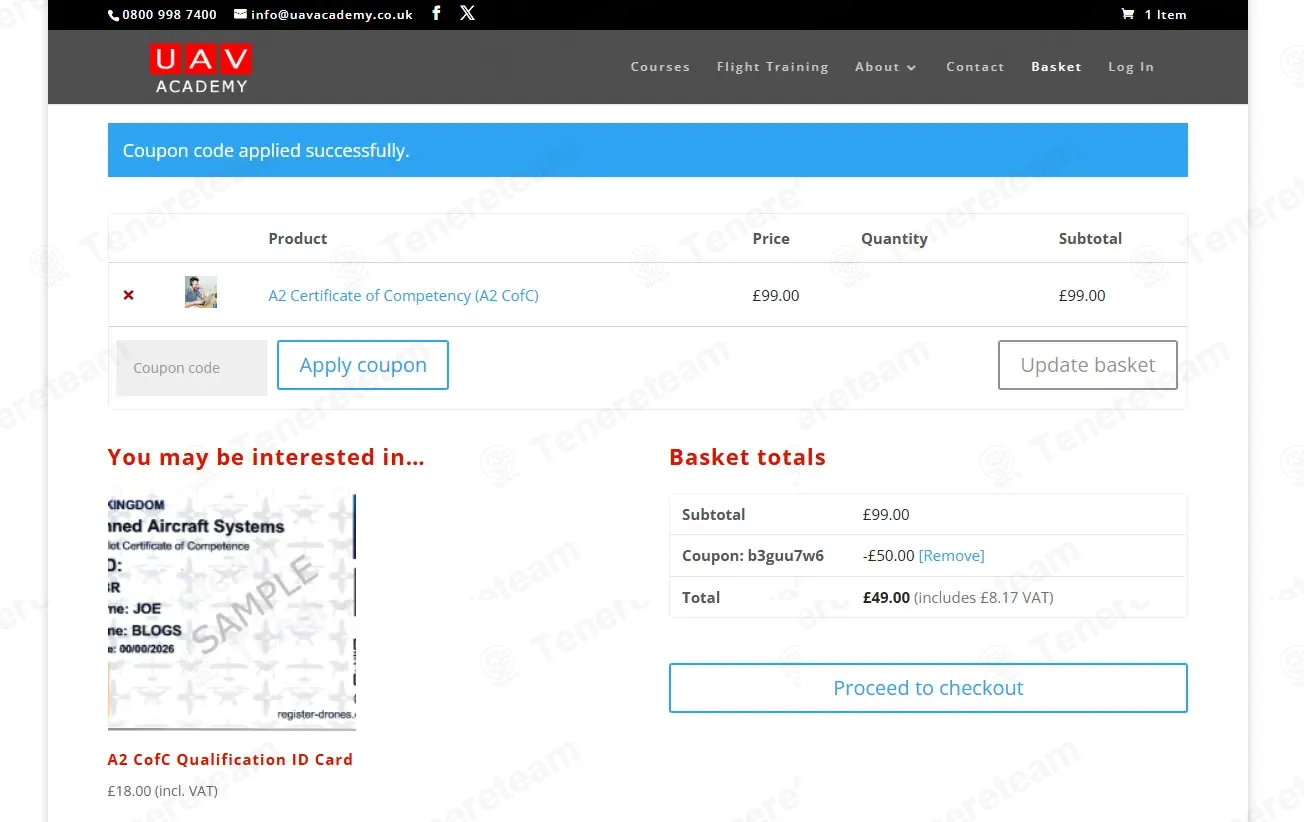Click the '-£50.00' coupon discount value
The image size is (1304, 822).
click(x=888, y=556)
